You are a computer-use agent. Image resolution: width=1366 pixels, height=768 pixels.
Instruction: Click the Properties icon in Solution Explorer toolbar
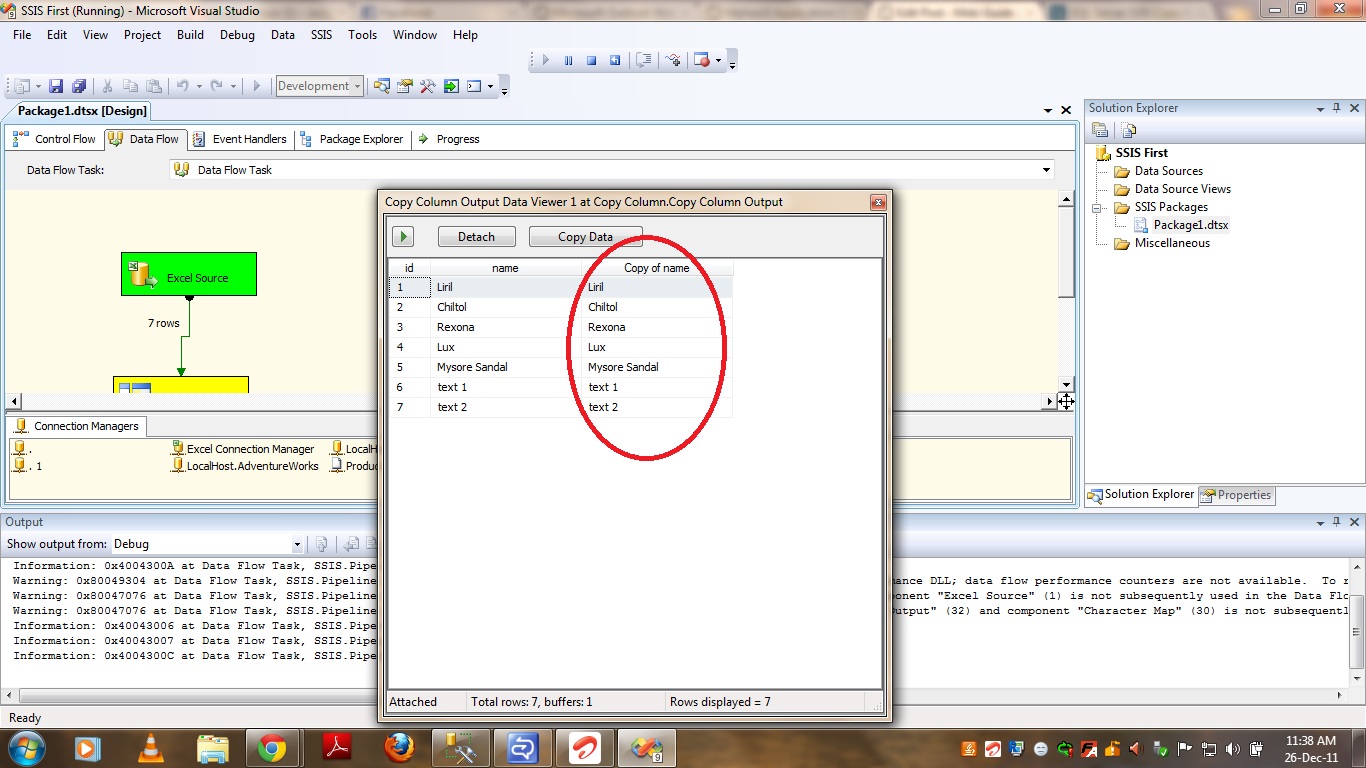click(x=1100, y=130)
